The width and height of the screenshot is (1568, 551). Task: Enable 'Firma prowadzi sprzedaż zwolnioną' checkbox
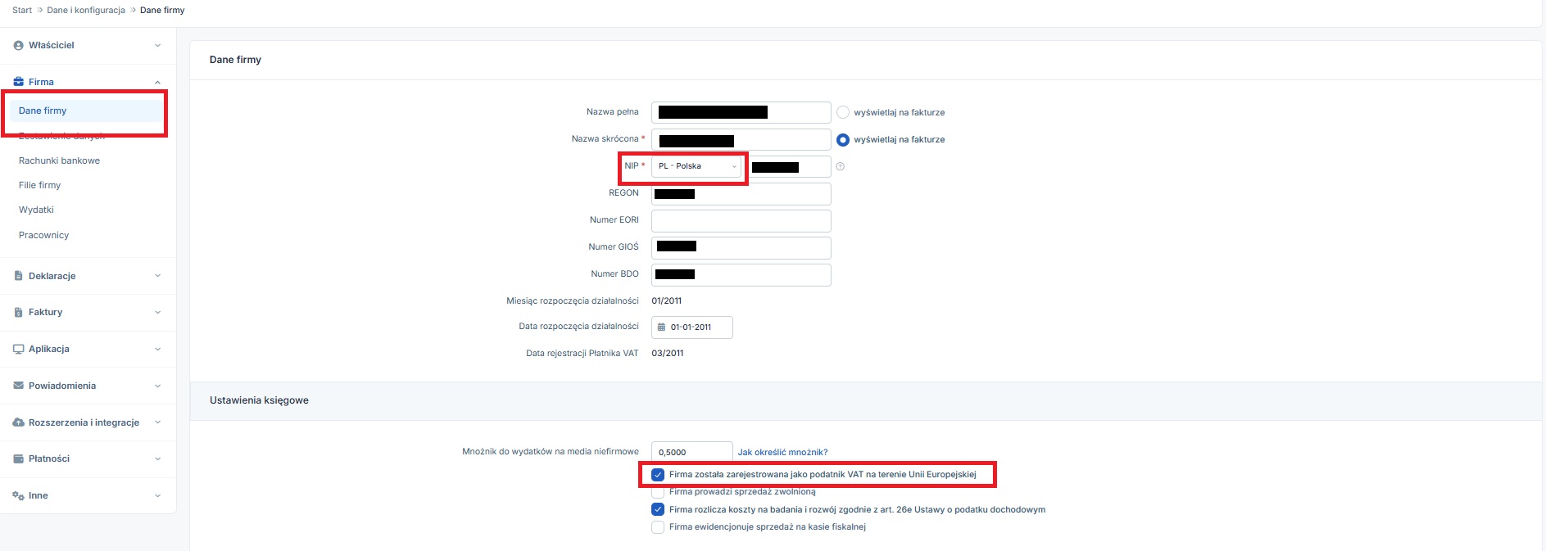(657, 492)
